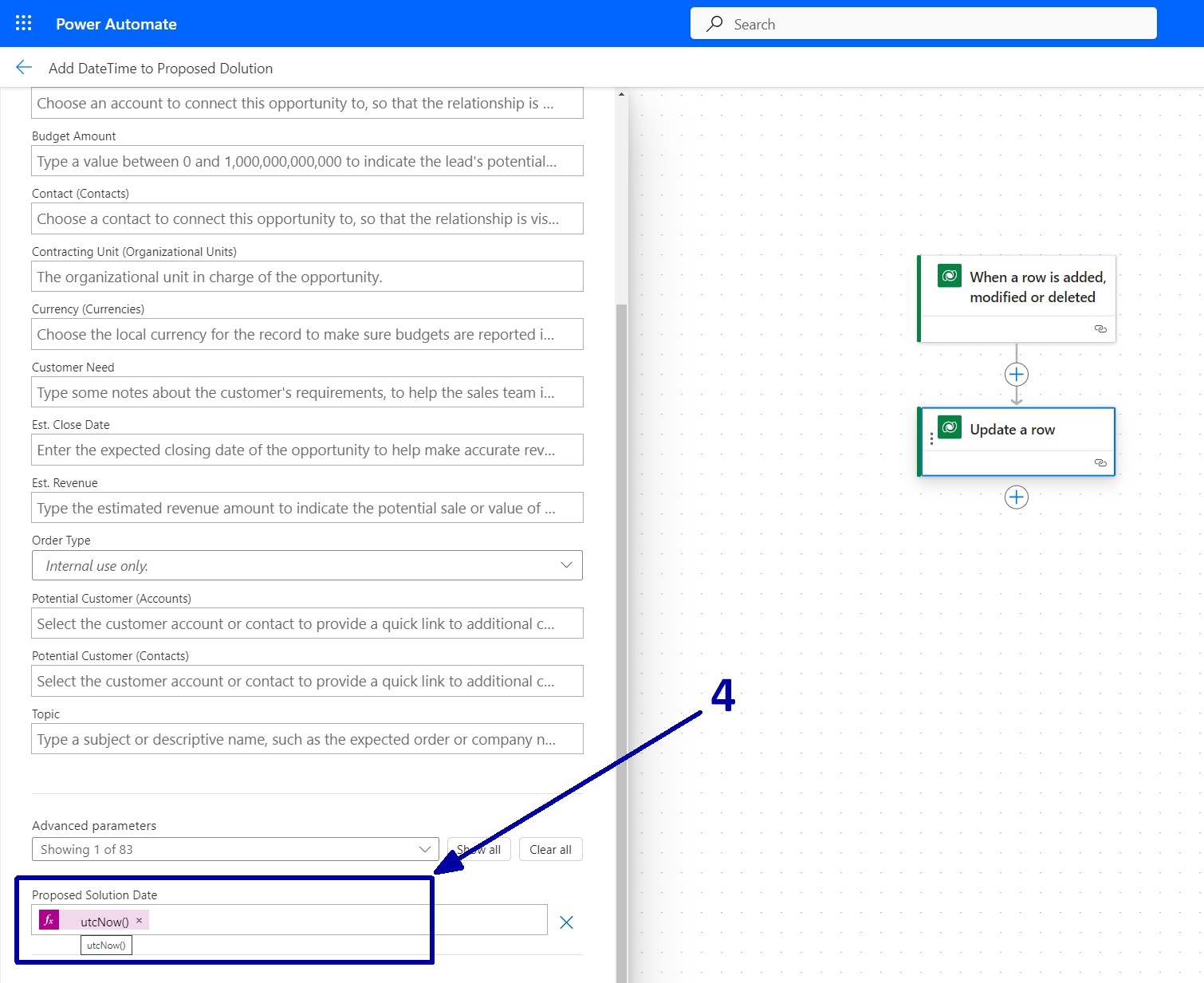Click the search magnifier icon
This screenshot has width=1204, height=983.
pyautogui.click(x=714, y=24)
